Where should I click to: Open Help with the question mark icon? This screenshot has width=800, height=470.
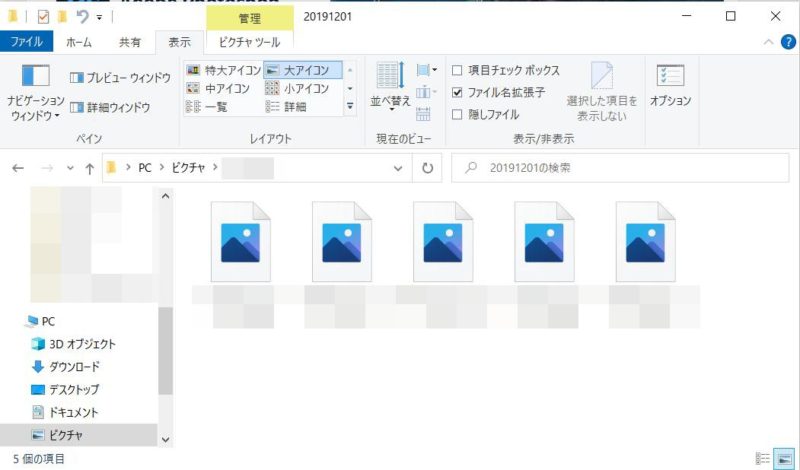(788, 42)
